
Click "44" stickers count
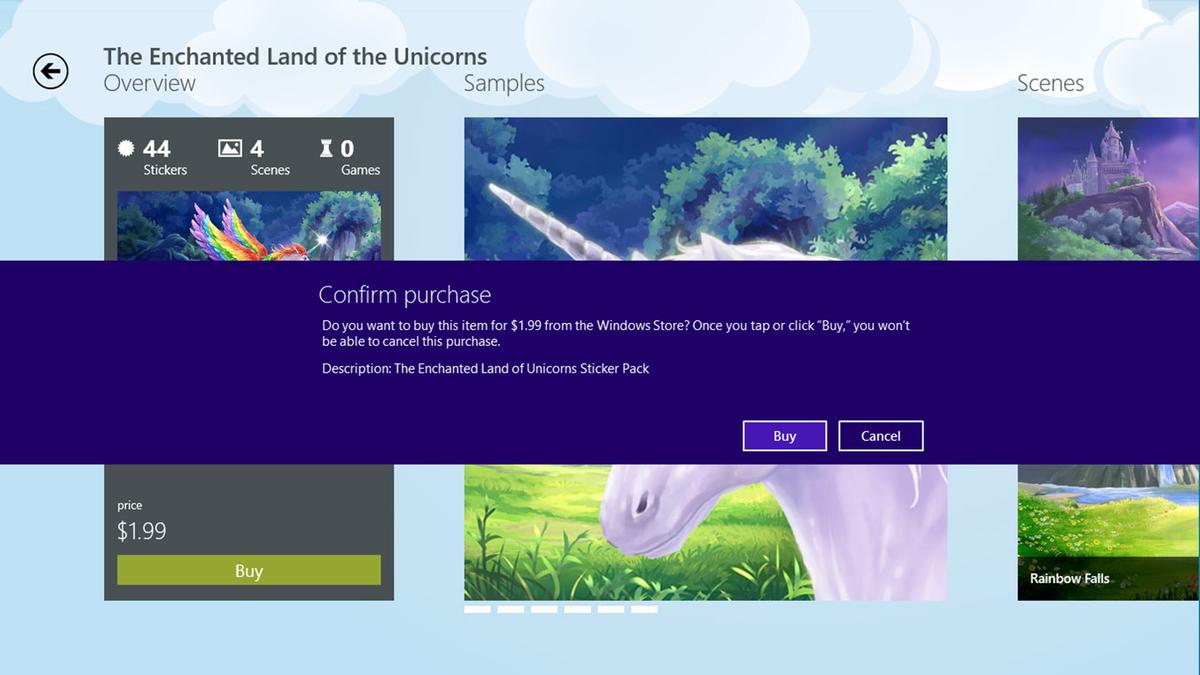pos(157,148)
